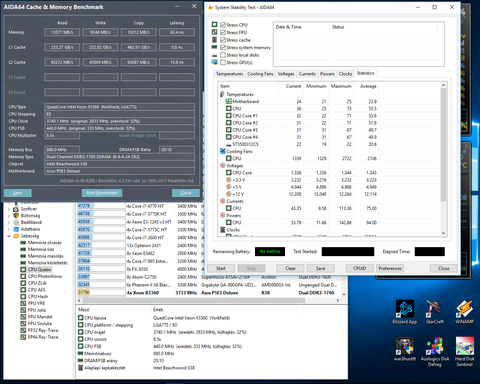Click the Memória olvasás benchmark icon
Image resolution: width=480 pixels, height=384 pixels.
click(23, 243)
